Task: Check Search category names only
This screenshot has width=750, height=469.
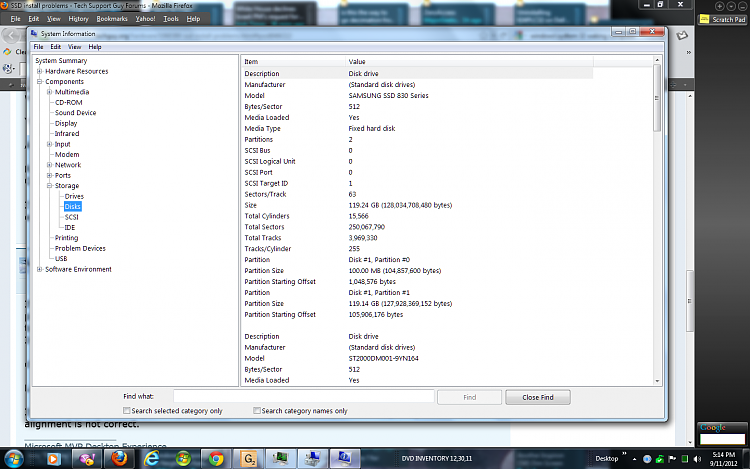Action: (257, 411)
